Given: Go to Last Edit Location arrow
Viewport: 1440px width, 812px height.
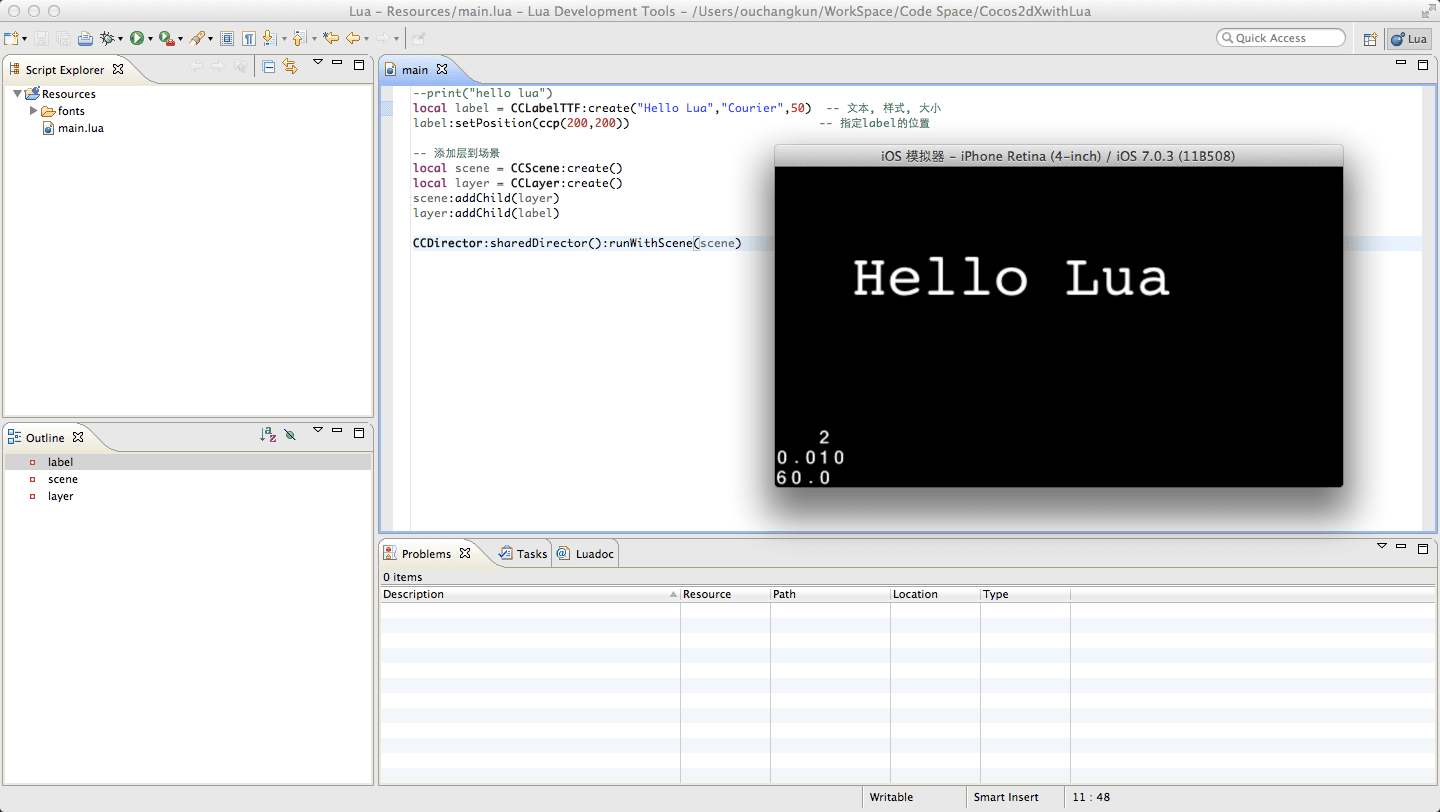Looking at the screenshot, I should point(331,38).
